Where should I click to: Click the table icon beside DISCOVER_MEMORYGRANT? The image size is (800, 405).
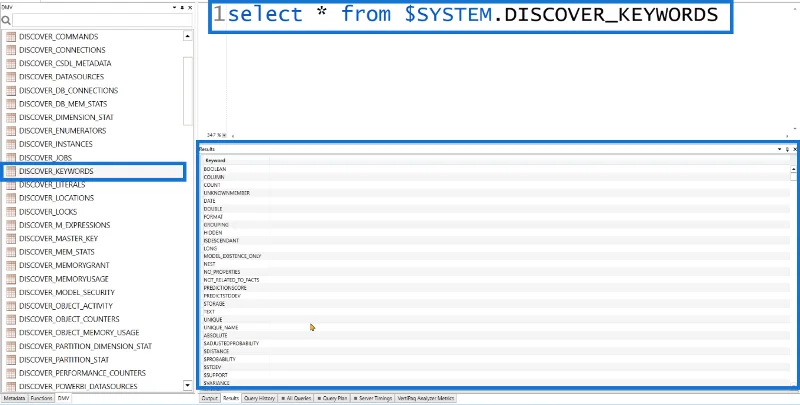[11, 265]
